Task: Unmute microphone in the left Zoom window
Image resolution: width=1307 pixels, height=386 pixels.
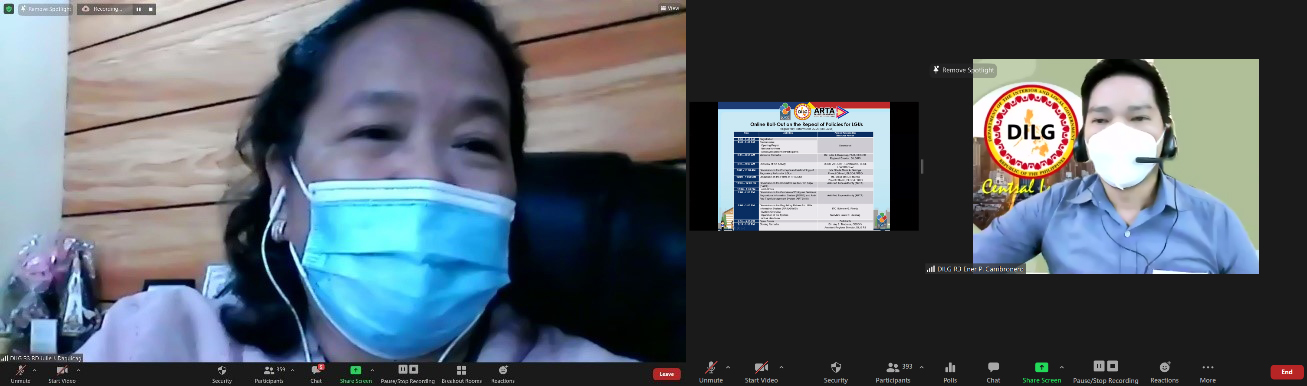Action: 20,374
